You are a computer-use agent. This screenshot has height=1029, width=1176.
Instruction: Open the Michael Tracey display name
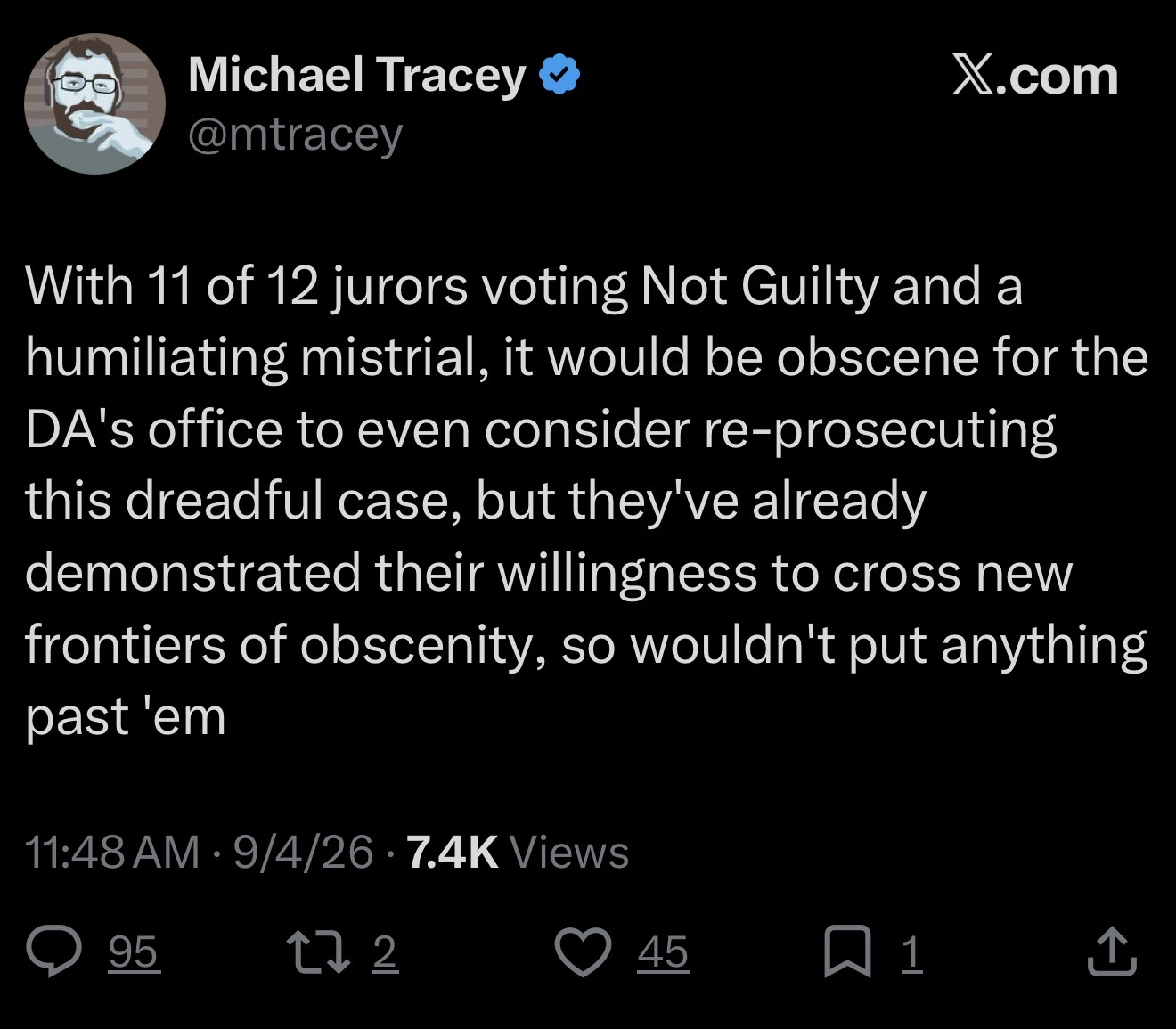pyautogui.click(x=356, y=76)
